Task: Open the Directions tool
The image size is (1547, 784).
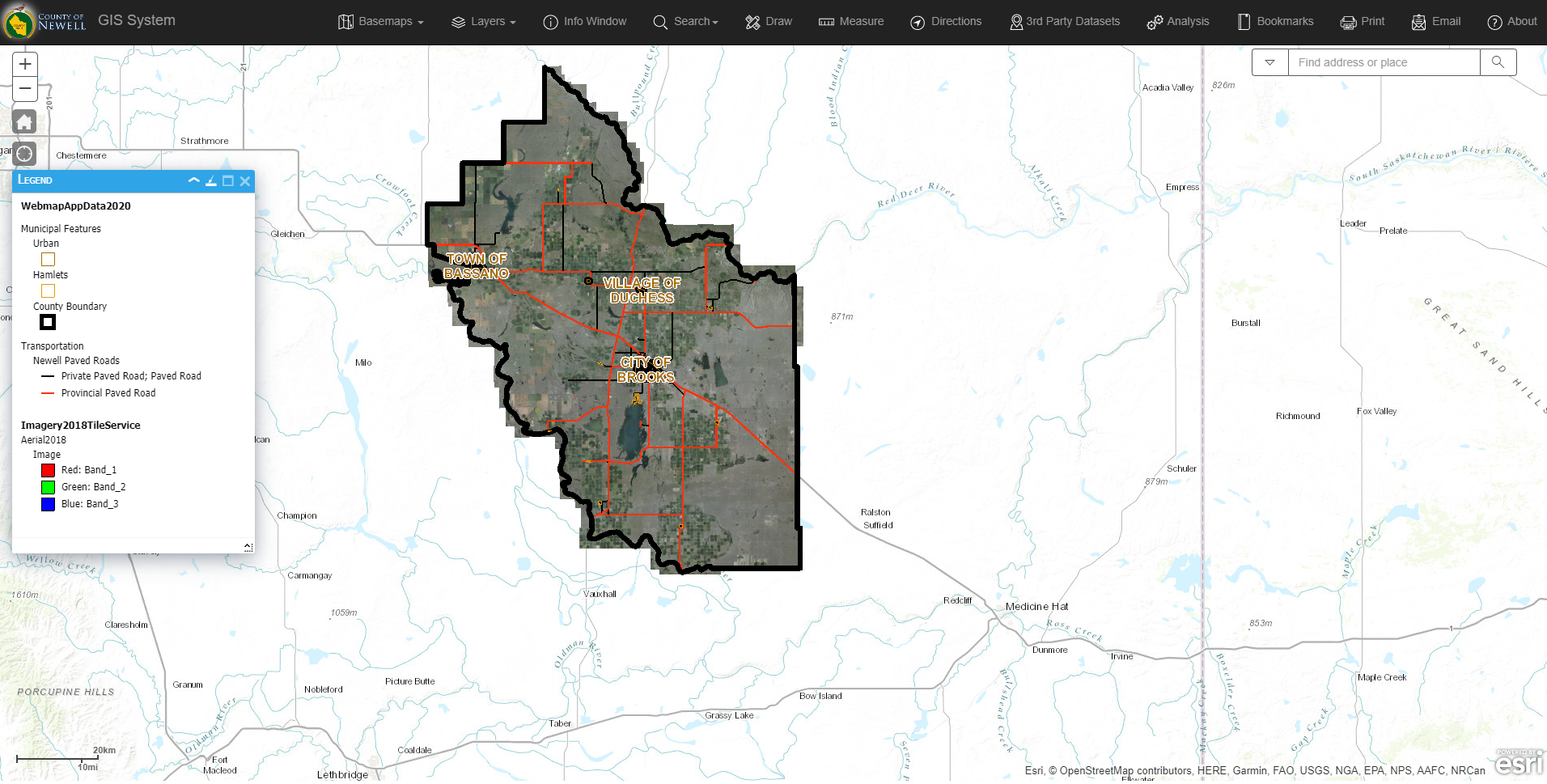Action: tap(945, 22)
